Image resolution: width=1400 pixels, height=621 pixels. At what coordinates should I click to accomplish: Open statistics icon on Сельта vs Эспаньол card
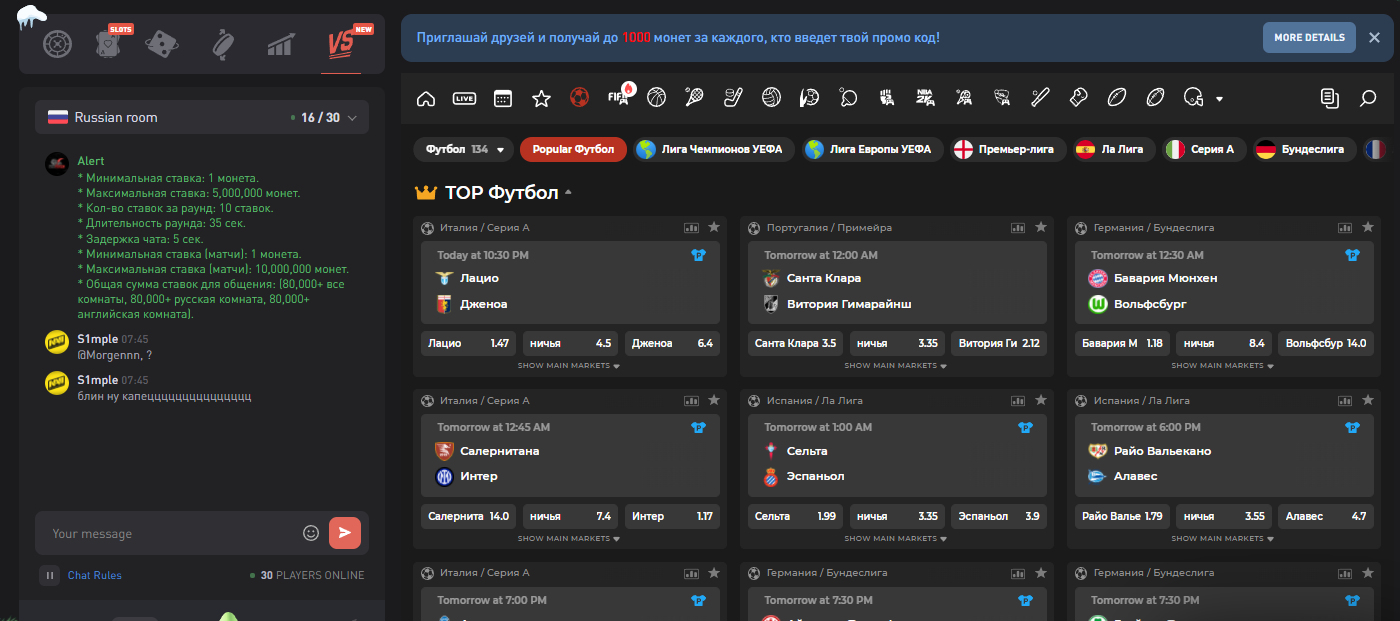(x=1018, y=400)
